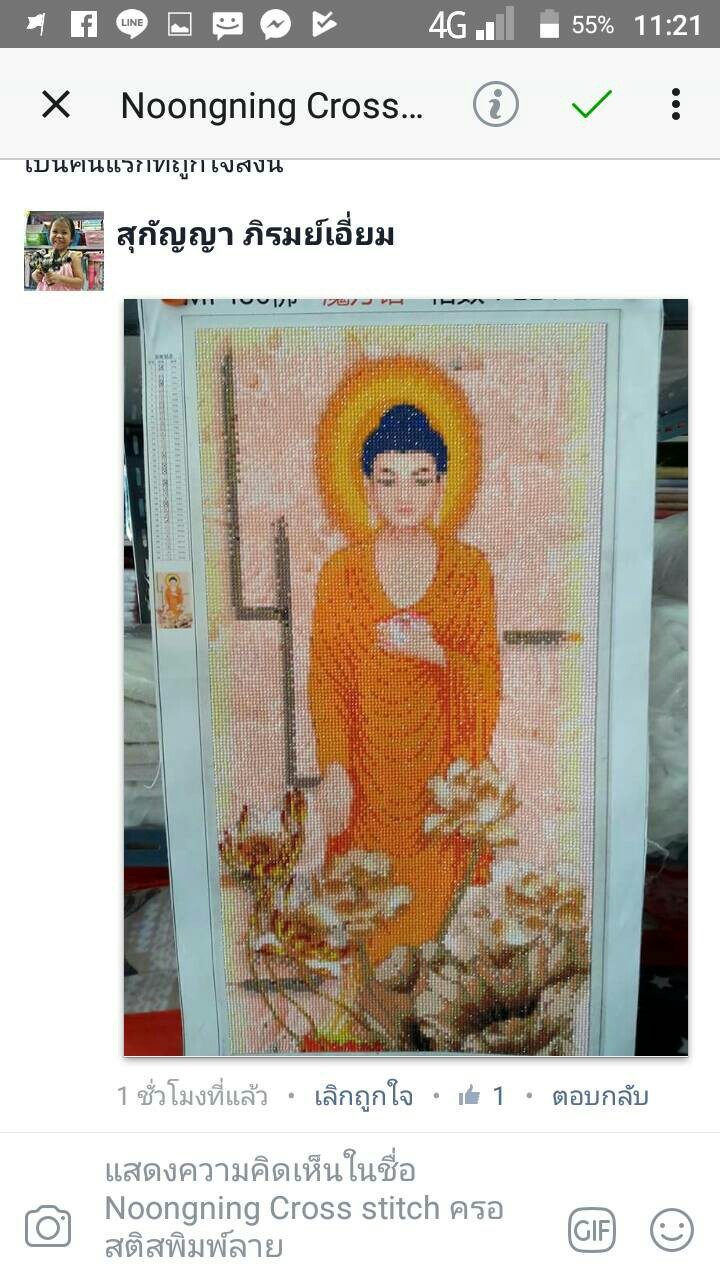
Task: Tap the commenter's profile picture
Action: (64, 251)
